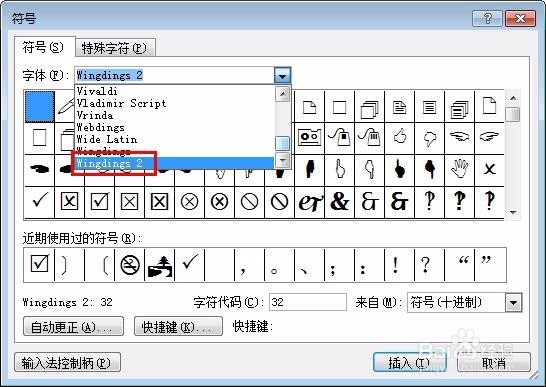546x387 pixels.
Task: Select the open raised hand symbol
Action: [x=459, y=170]
